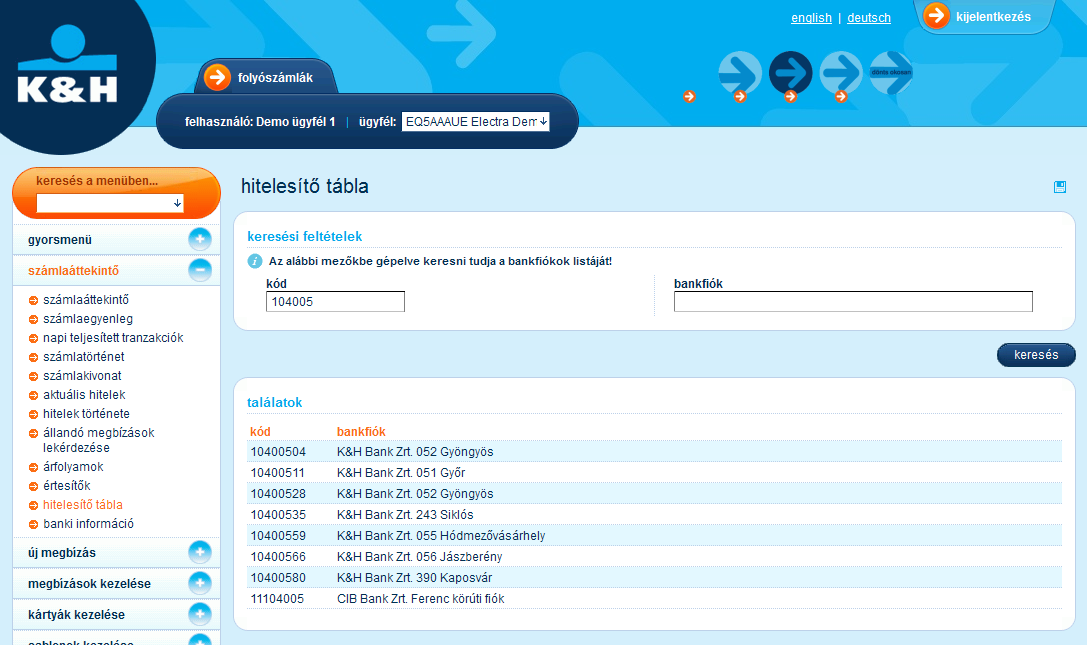
Task: Click K&H Bank Zrt. 390 Kaposvár
Action: 415,578
